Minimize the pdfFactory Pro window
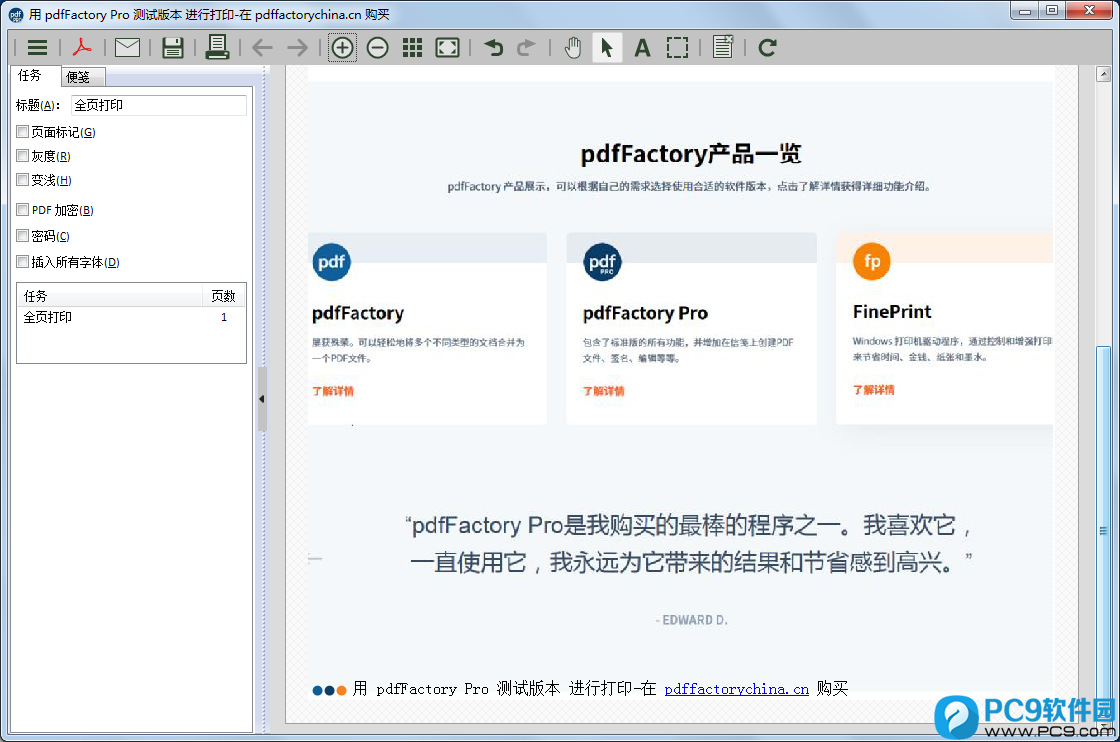The height and width of the screenshot is (742, 1120). pos(1026,11)
